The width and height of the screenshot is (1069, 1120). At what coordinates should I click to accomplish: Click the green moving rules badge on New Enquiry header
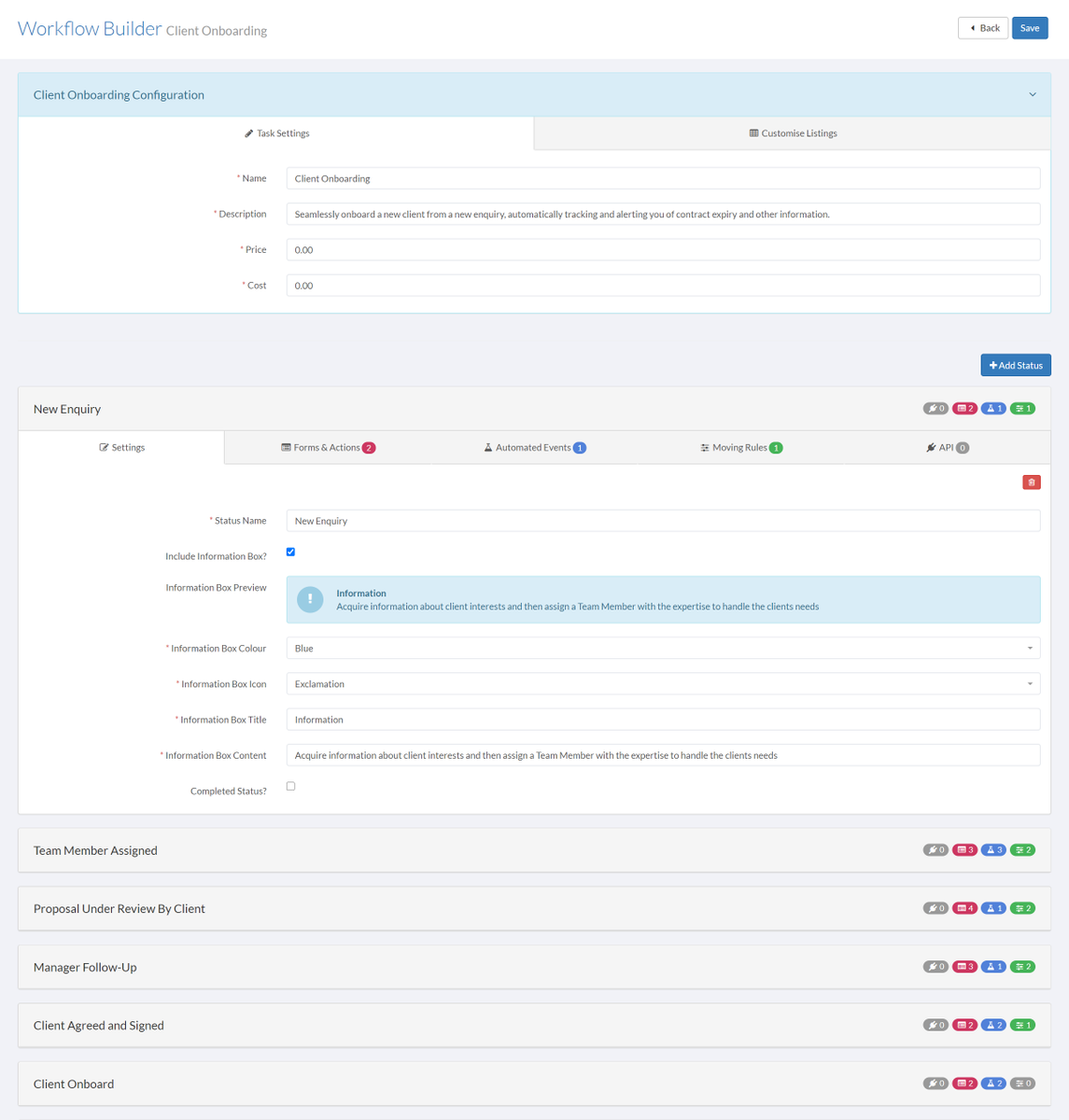tap(1022, 409)
